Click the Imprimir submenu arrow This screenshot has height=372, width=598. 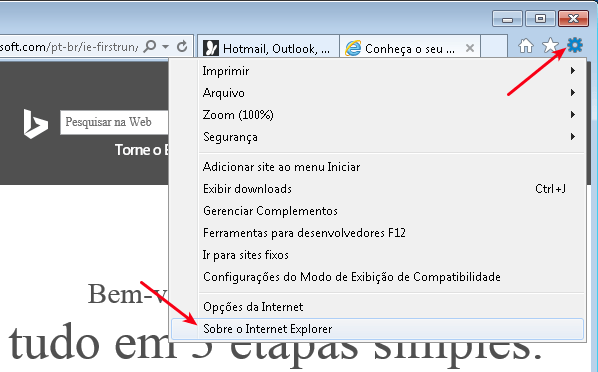tap(572, 71)
